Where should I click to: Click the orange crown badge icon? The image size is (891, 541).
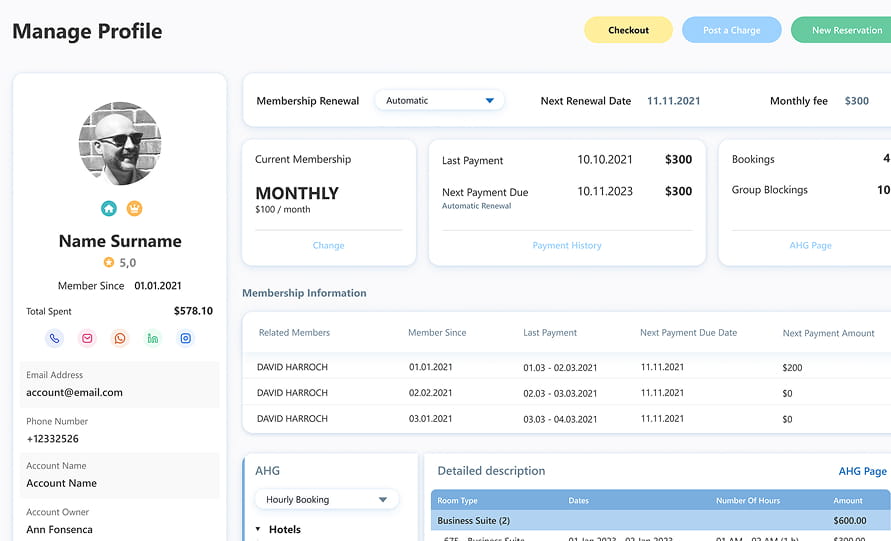[134, 208]
